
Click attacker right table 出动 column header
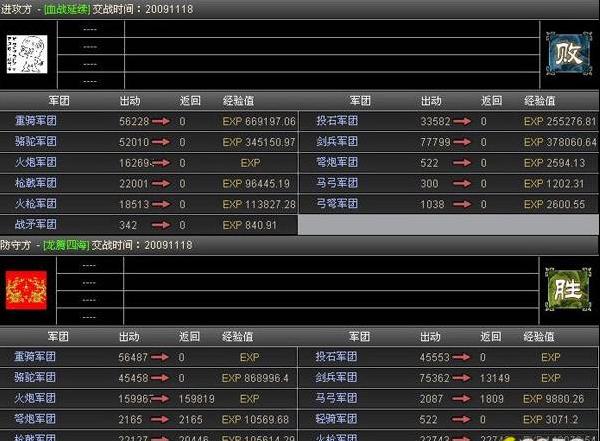click(431, 101)
